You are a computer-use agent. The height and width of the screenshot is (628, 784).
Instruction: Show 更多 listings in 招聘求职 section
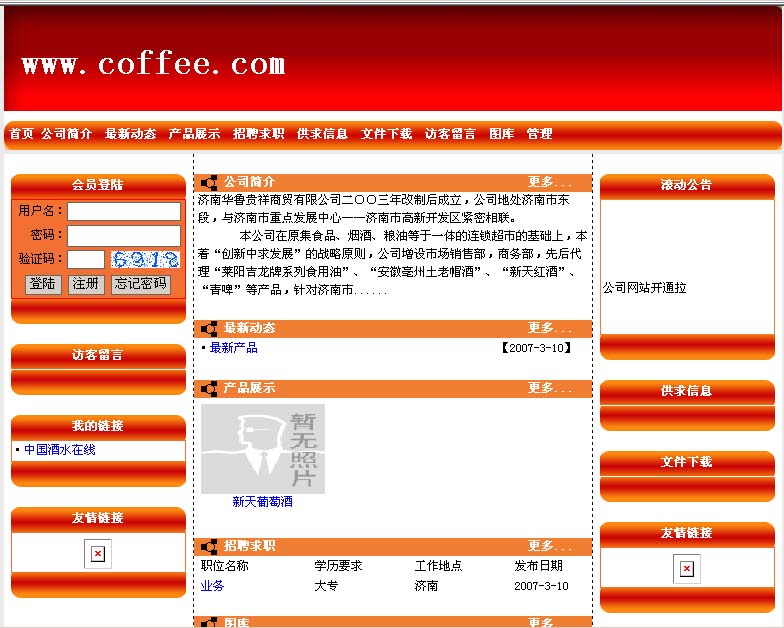coord(549,546)
